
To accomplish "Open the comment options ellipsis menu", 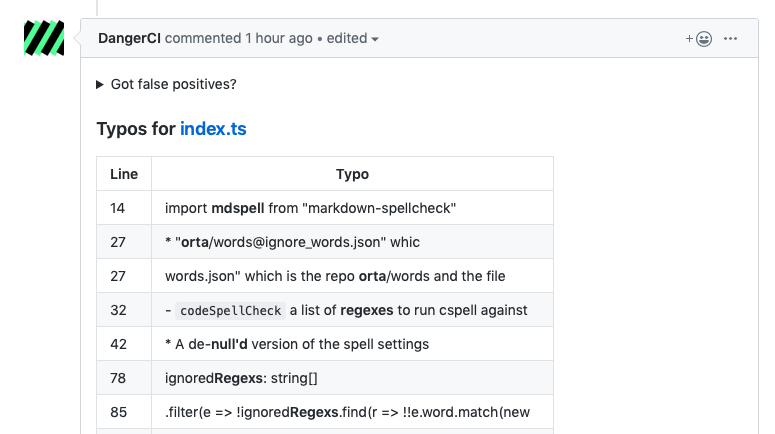I will coord(731,39).
